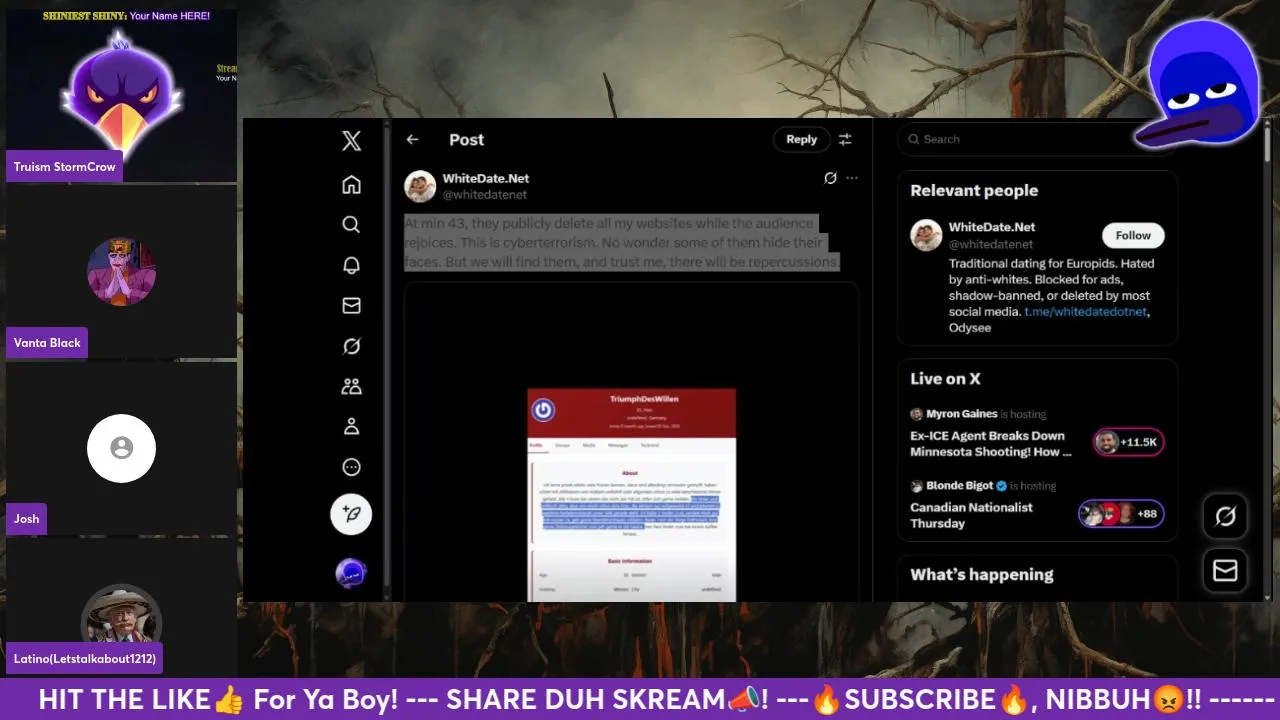The height and width of the screenshot is (720, 1280).
Task: Click the @whitedatenet handle in Relevant people
Action: pyautogui.click(x=991, y=244)
